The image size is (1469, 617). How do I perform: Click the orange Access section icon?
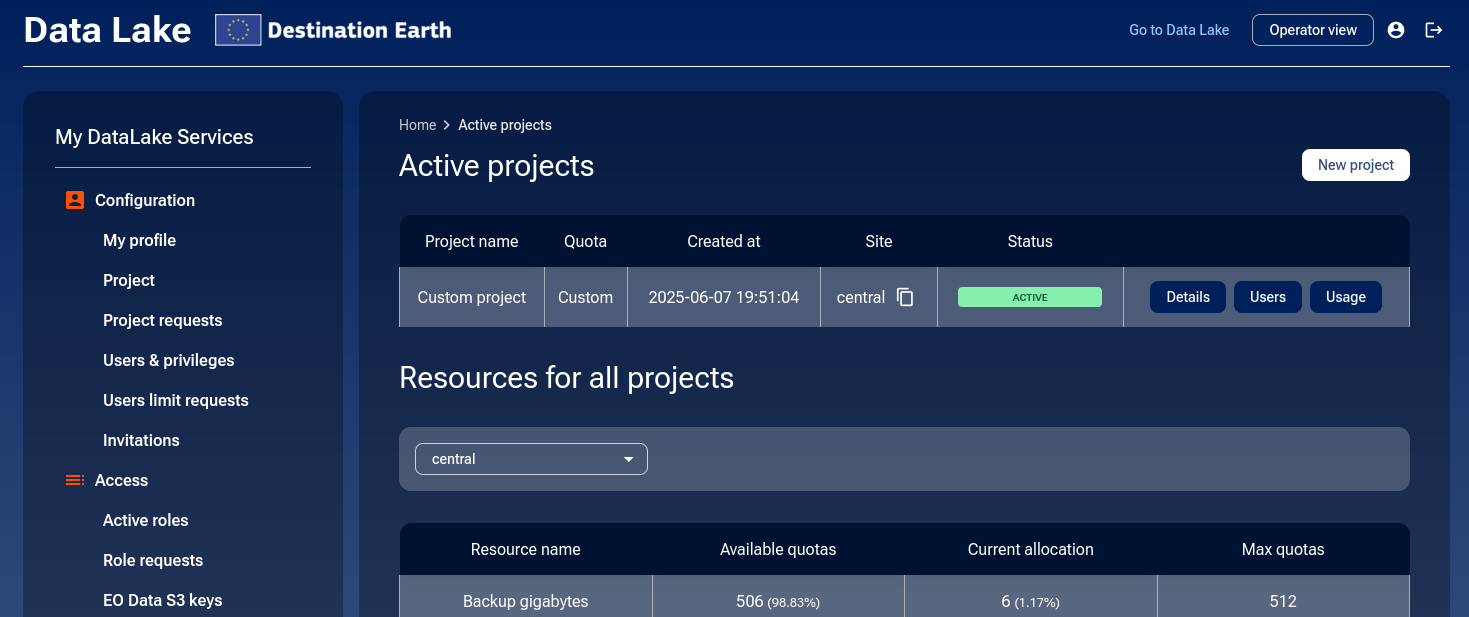[x=74, y=480]
